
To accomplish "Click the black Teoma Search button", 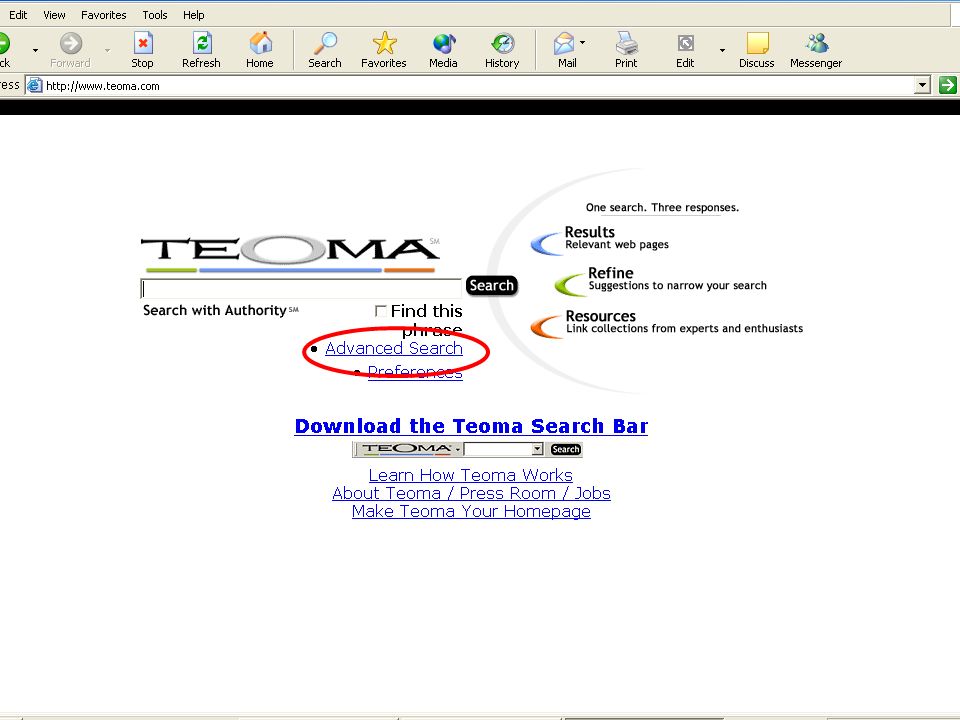I will 492,285.
